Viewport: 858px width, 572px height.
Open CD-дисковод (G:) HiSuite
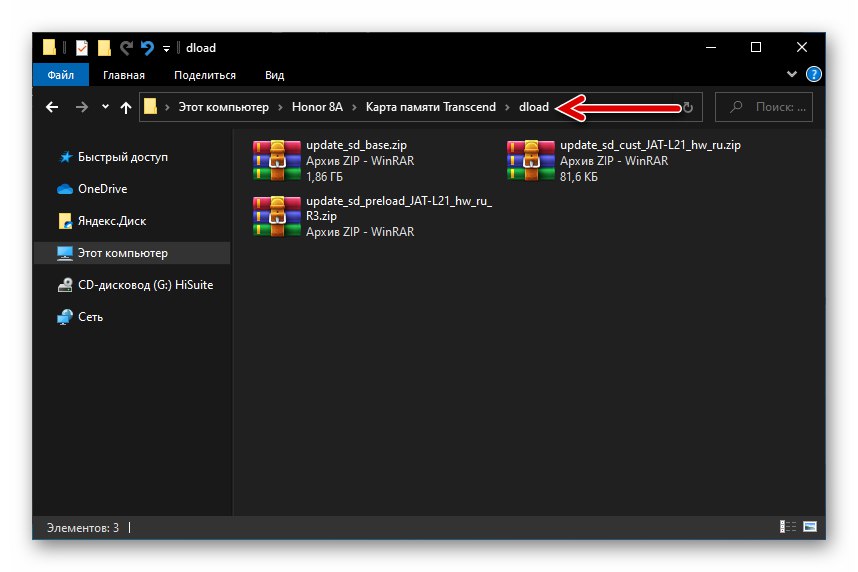tap(146, 285)
